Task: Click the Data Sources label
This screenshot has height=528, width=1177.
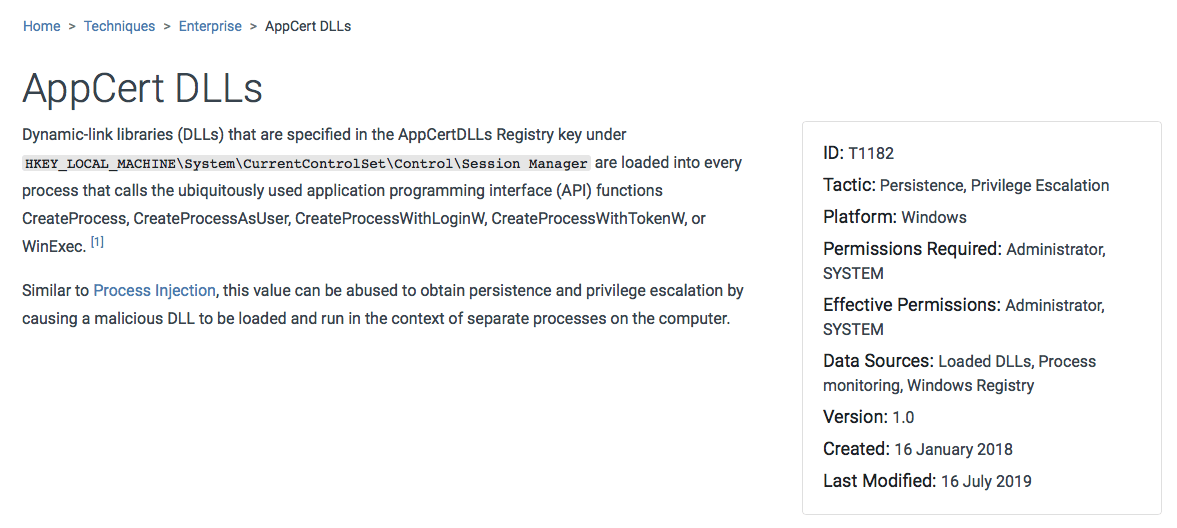Action: coord(878,361)
